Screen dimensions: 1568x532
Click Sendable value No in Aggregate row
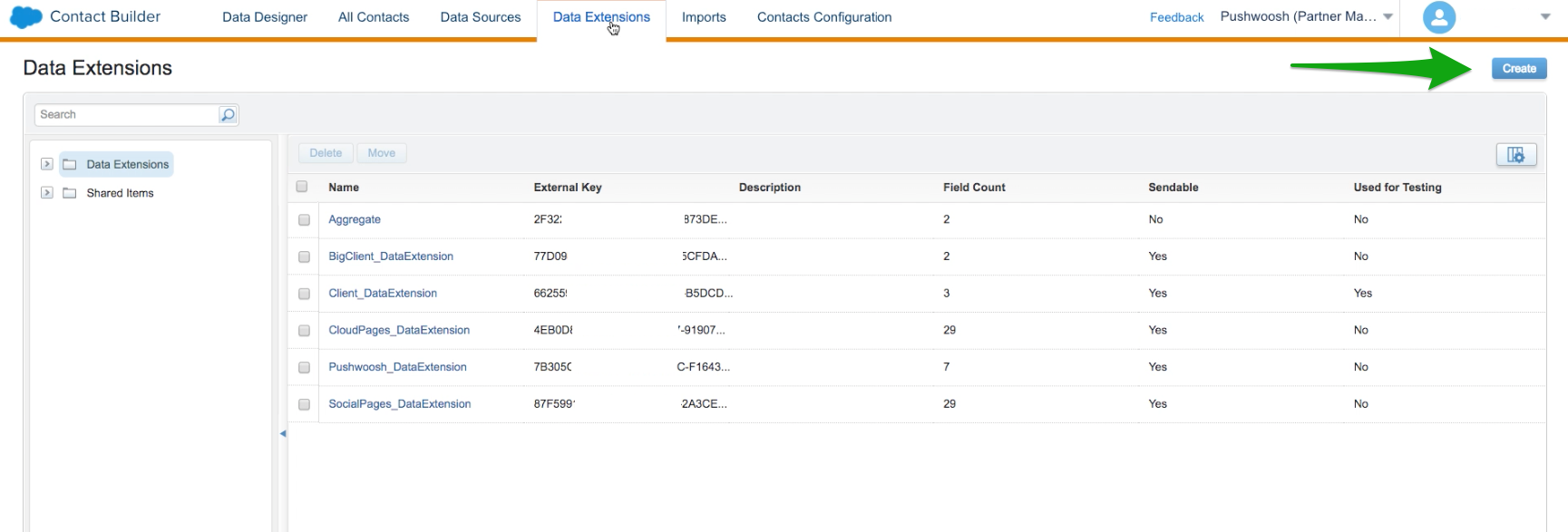tap(1155, 219)
